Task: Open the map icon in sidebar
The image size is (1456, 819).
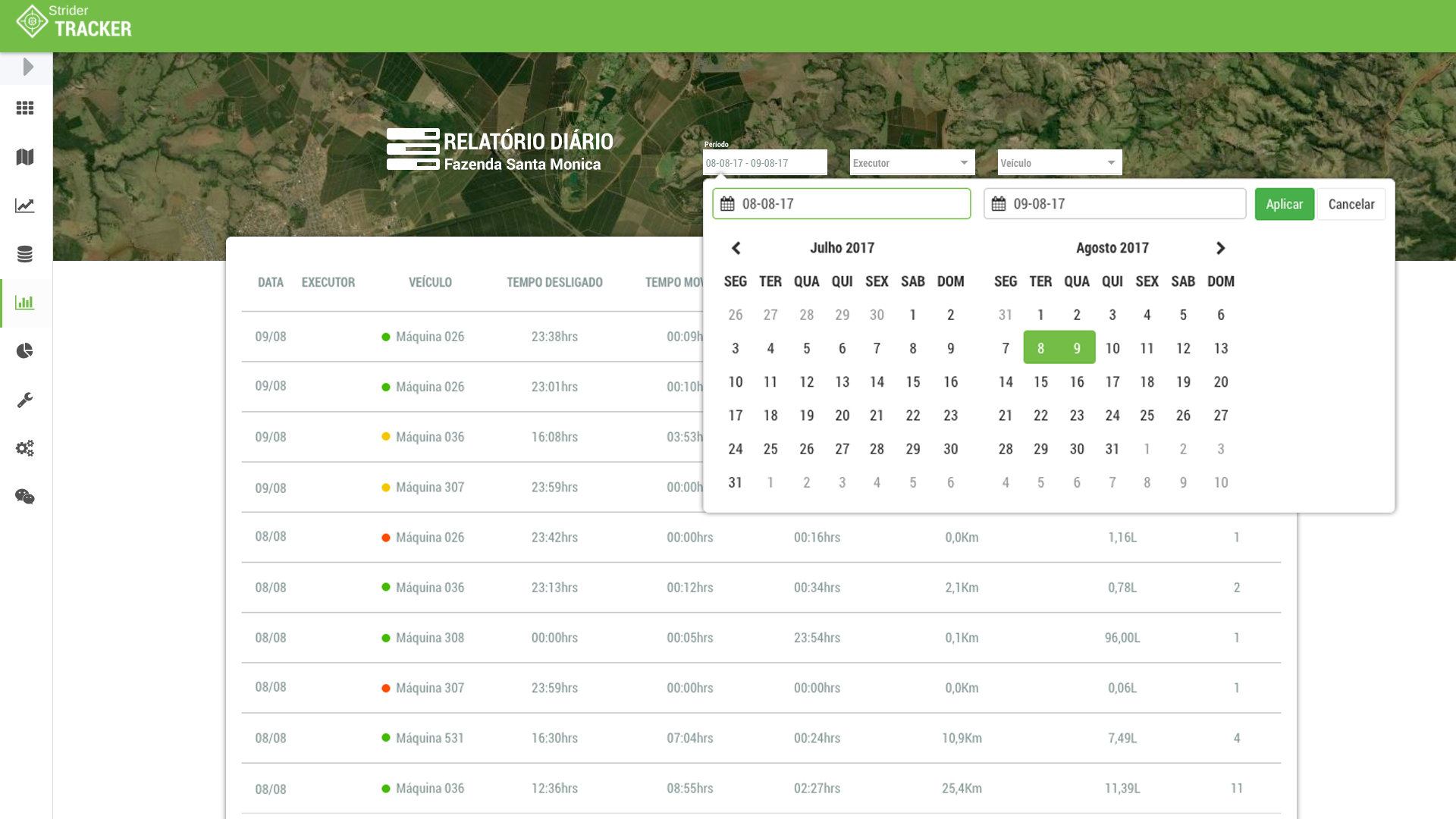Action: (25, 157)
